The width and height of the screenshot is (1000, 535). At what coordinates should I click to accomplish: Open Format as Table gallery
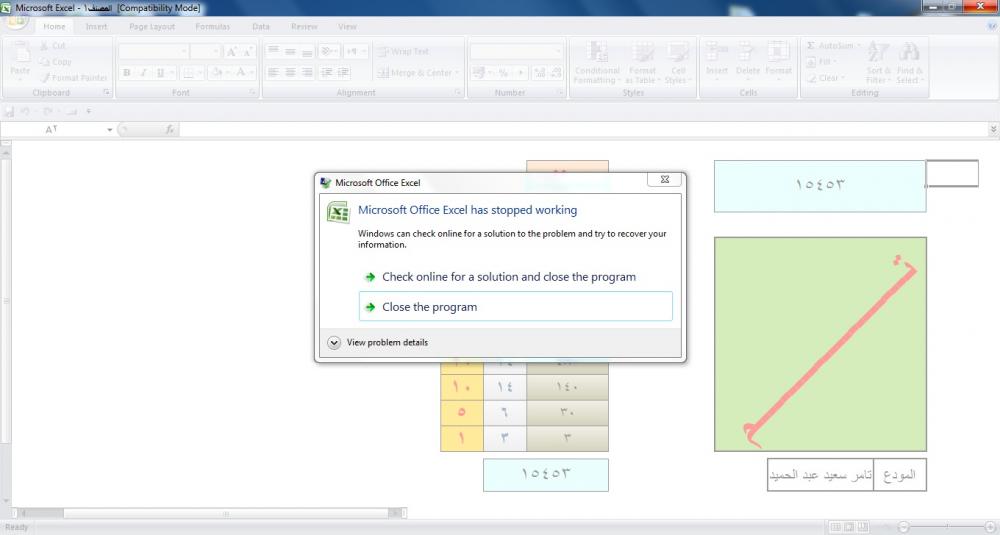point(642,62)
